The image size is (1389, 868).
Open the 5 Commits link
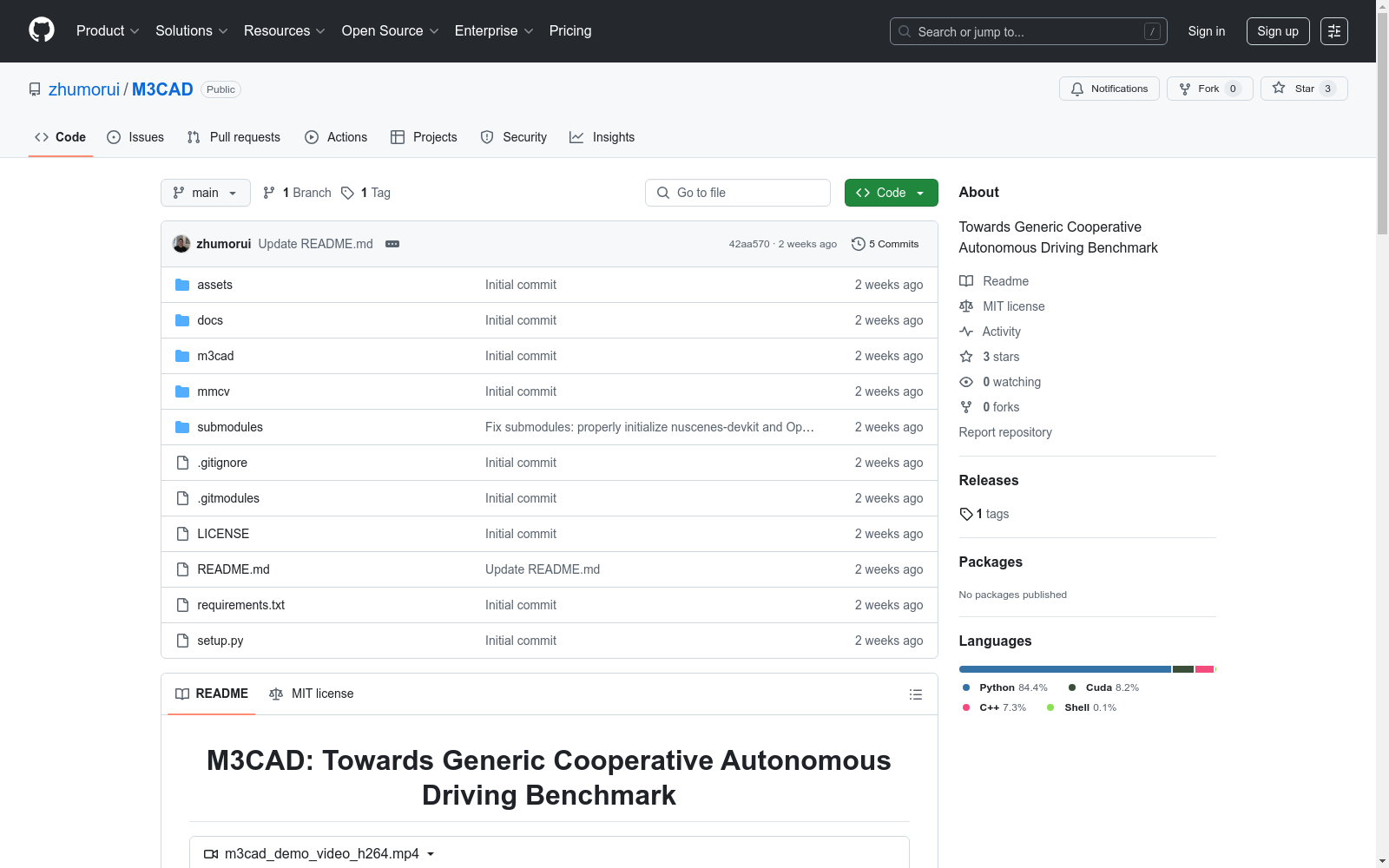tap(885, 244)
